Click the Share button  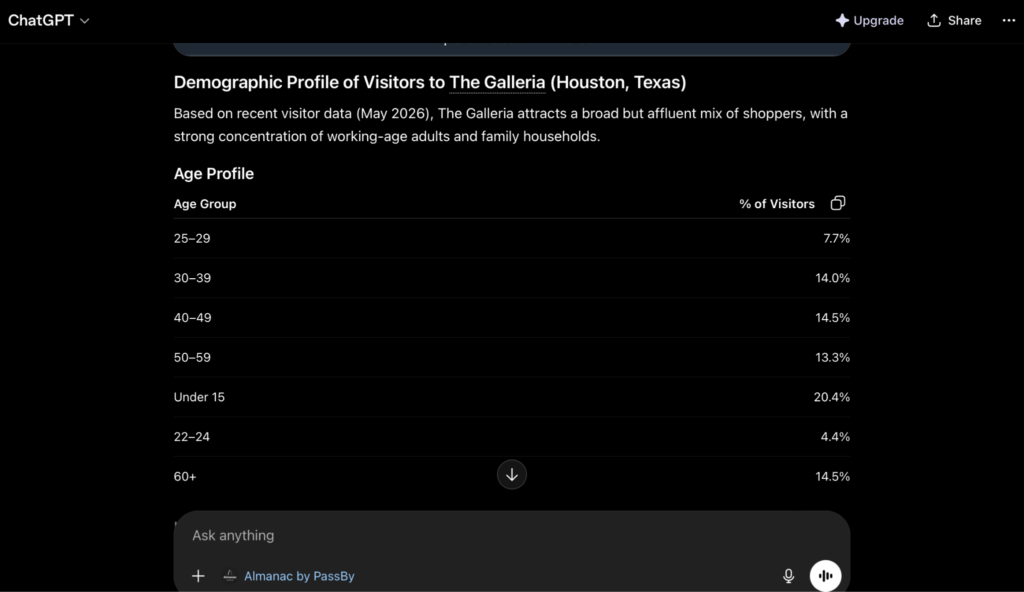pos(954,20)
